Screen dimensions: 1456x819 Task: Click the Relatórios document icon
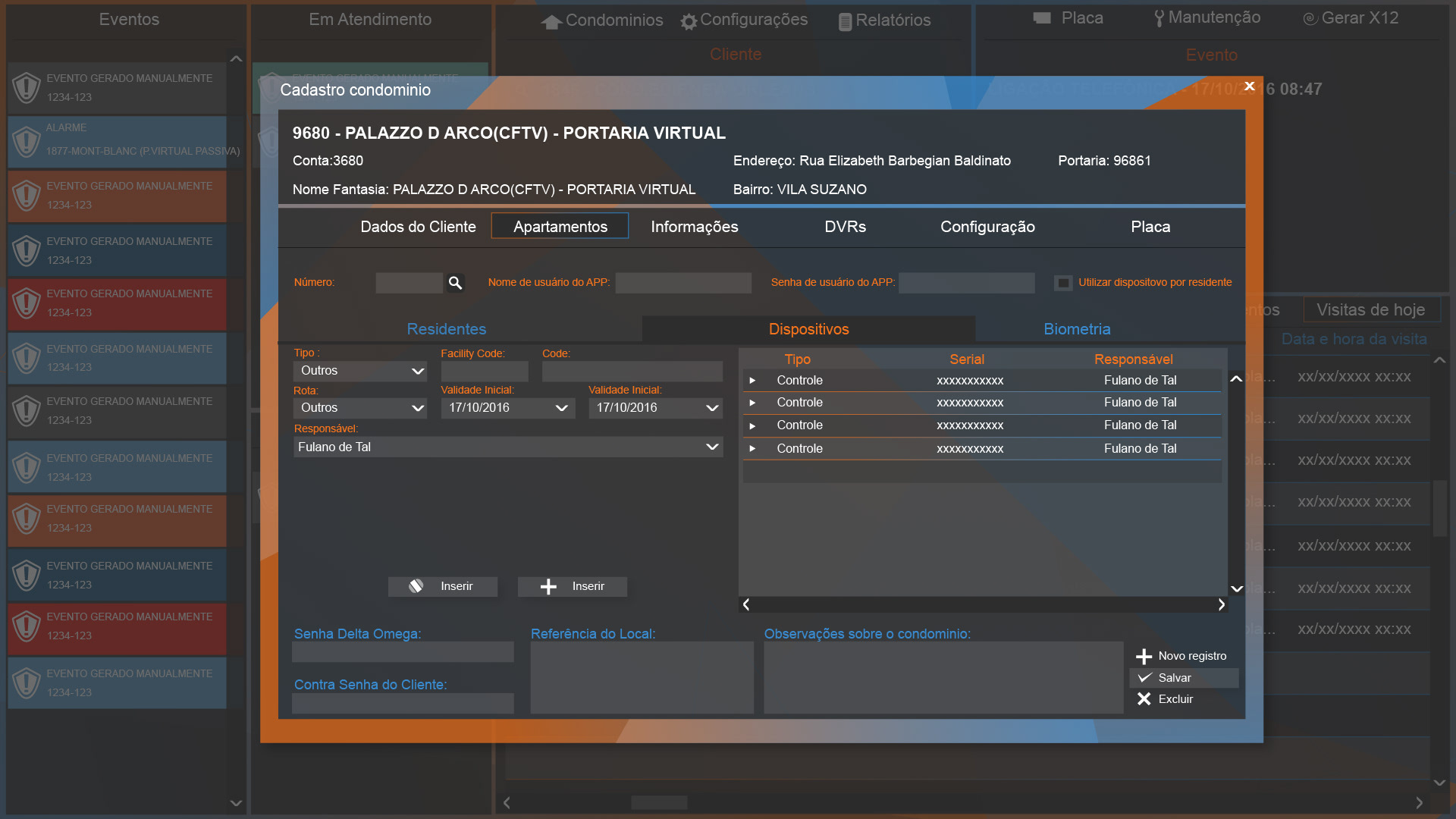point(845,22)
